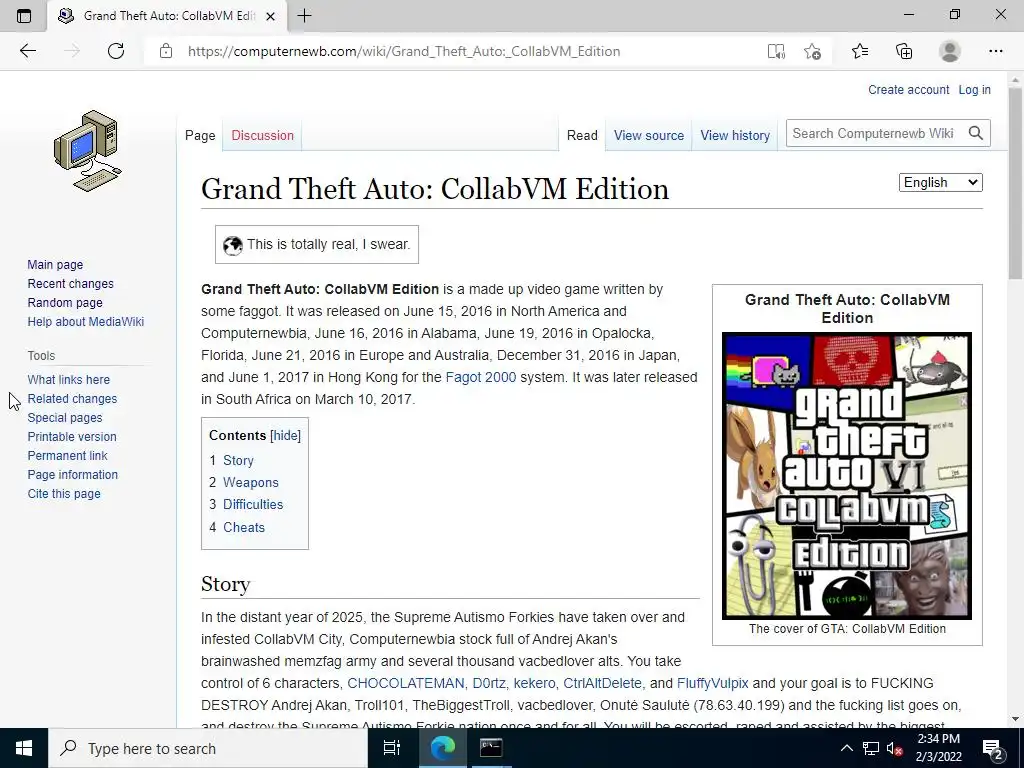Open the Windows Start button
Viewport: 1024px width, 768px height.
(24, 748)
